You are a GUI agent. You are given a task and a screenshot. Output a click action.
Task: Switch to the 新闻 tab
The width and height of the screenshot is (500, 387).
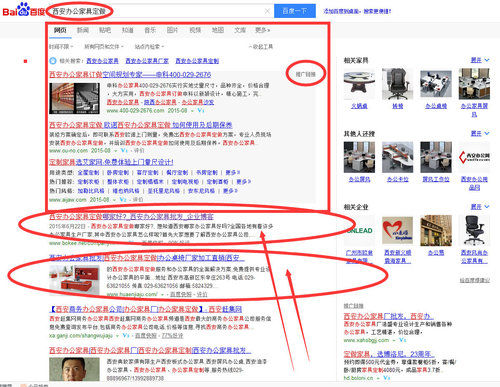pos(83,30)
